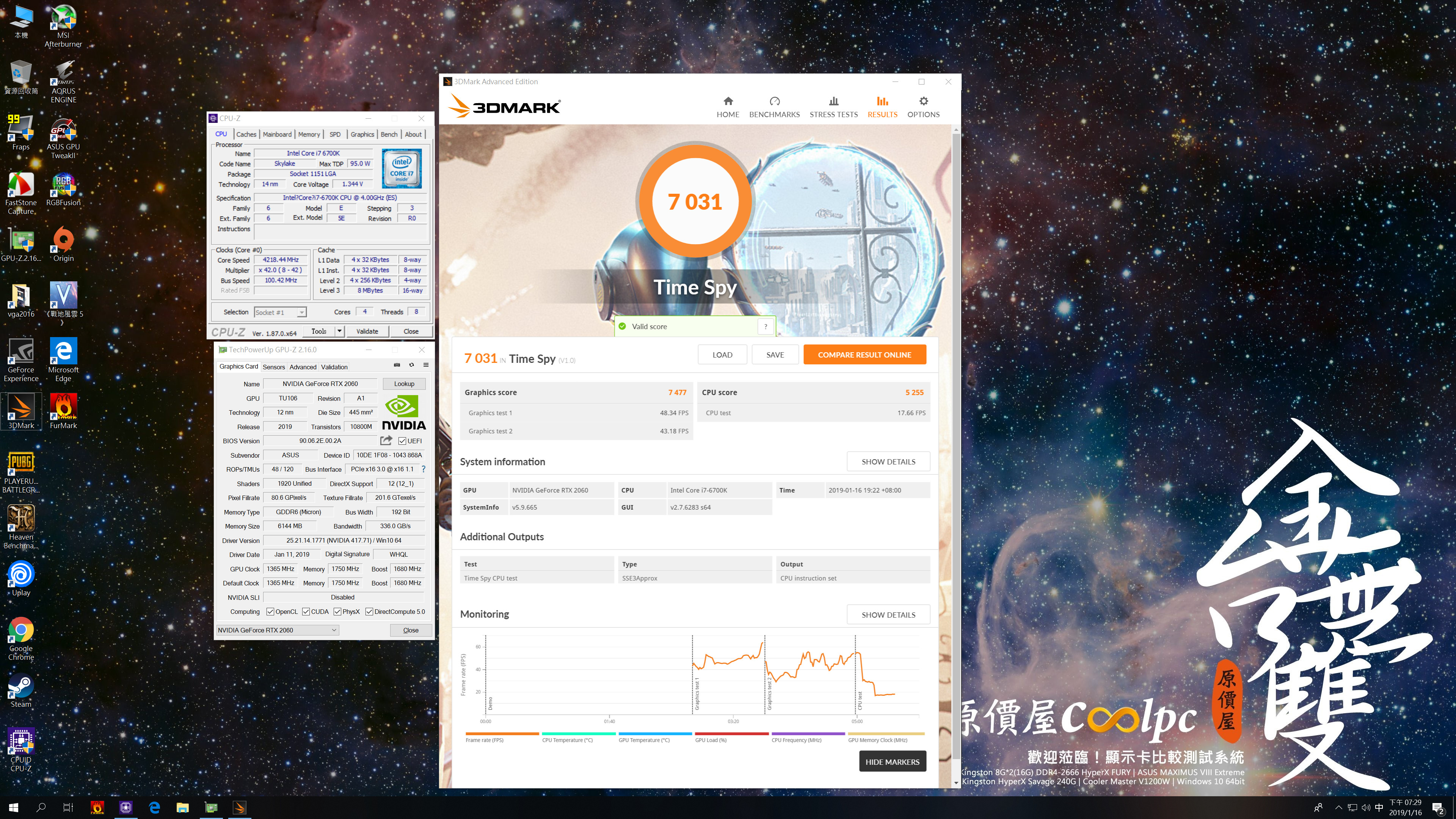The image size is (1456, 819).
Task: Open MSI Afterburner desktop icon
Action: pos(63,25)
